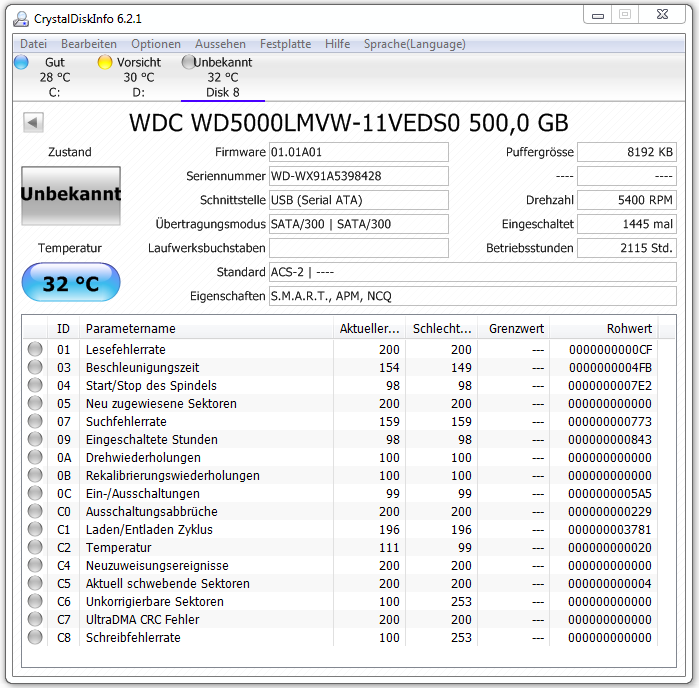Image resolution: width=699 pixels, height=688 pixels.
Task: Click the Schlecht... column header
Action: (441, 329)
